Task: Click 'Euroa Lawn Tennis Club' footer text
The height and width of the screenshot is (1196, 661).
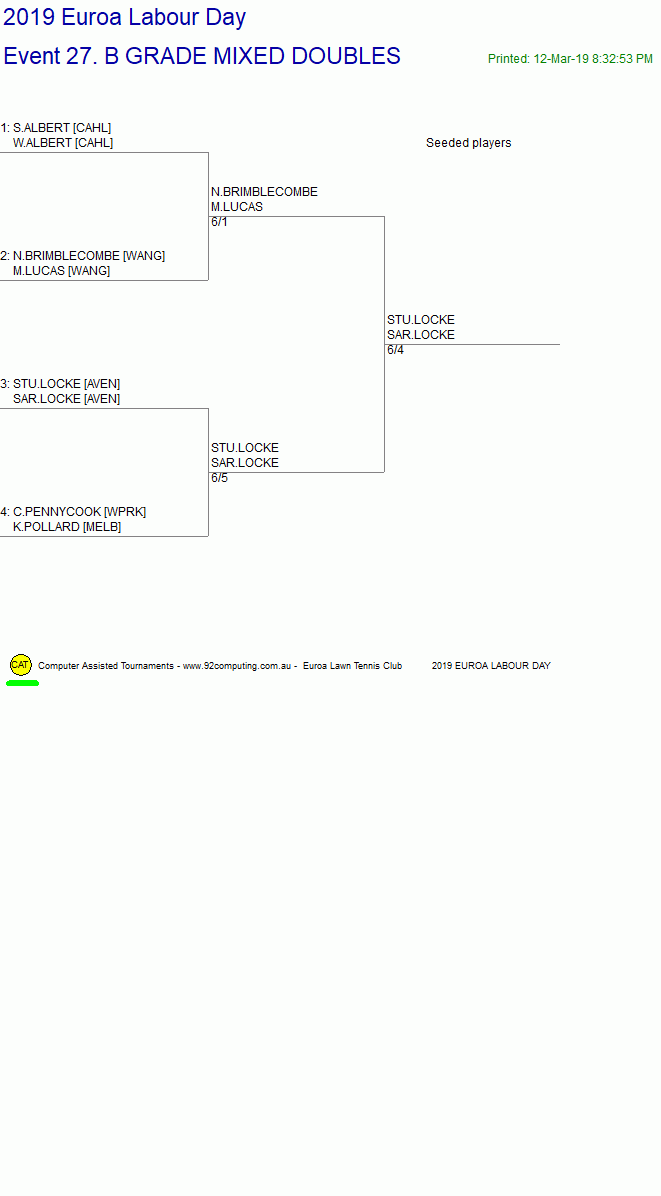Action: 352,666
